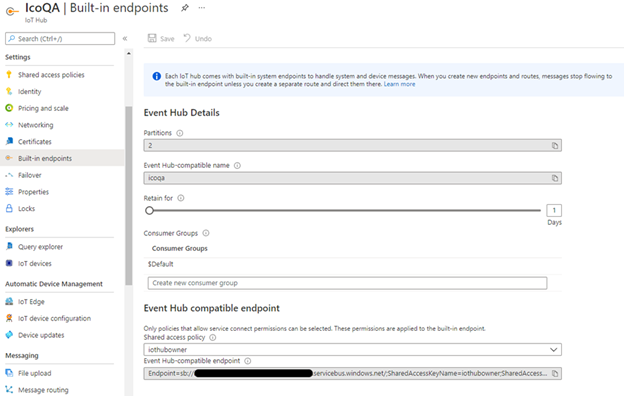Image resolution: width=624 pixels, height=396 pixels.
Task: Click the Partitions value field
Action: point(353,146)
